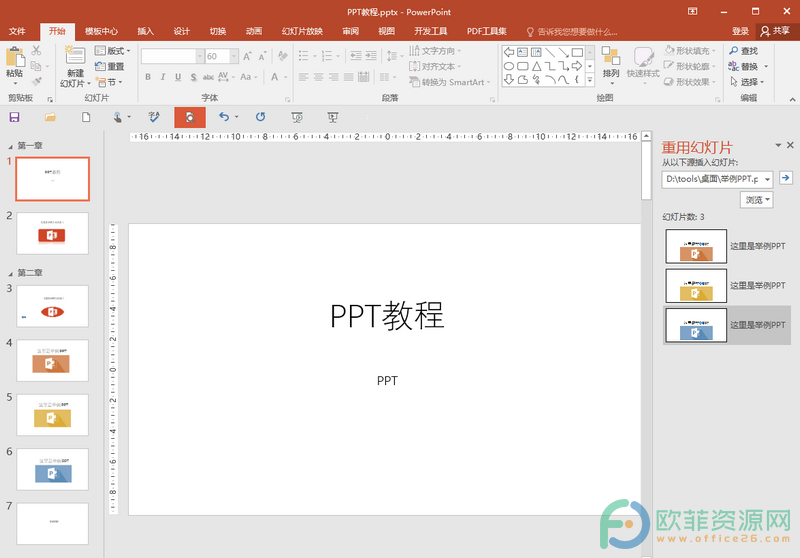
Task: Open the 文件 menu
Action: click(17, 31)
